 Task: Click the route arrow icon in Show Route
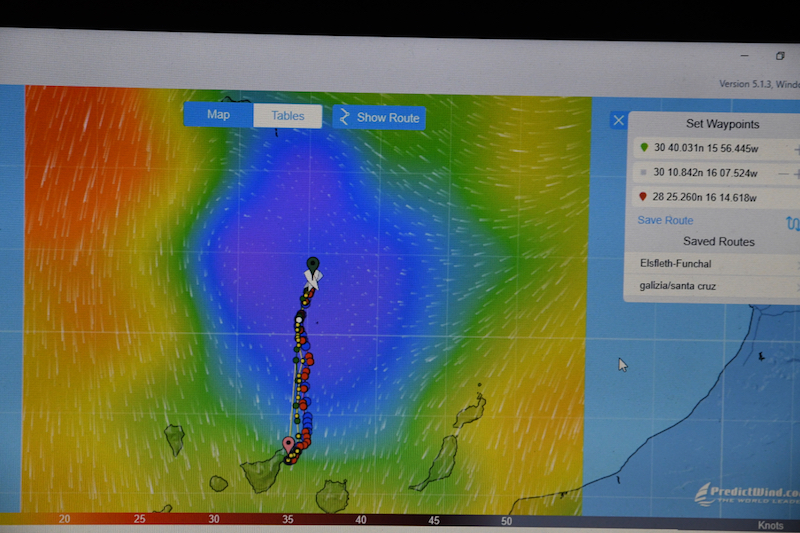coord(344,117)
